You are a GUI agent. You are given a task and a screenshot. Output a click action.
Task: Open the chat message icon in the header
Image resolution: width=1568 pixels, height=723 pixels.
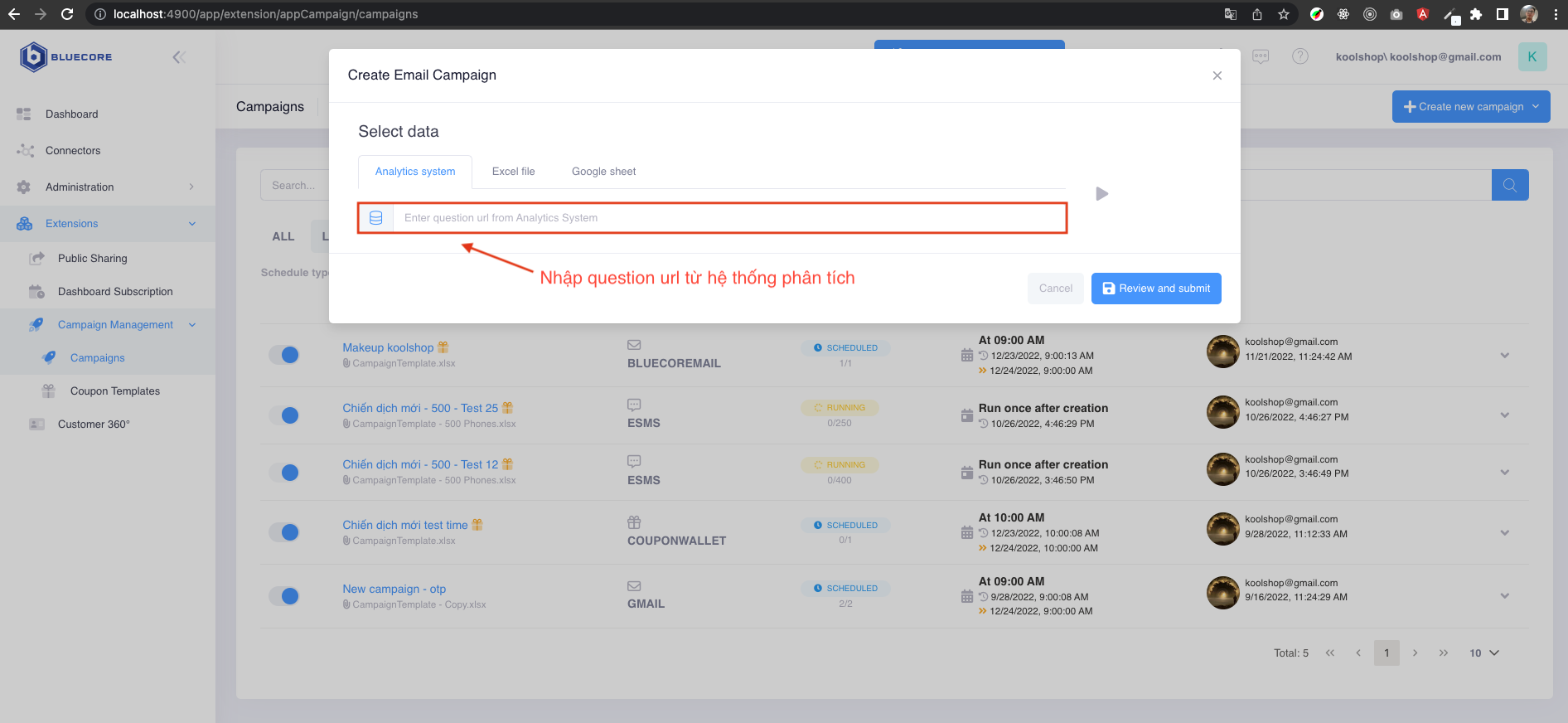pyautogui.click(x=1261, y=56)
